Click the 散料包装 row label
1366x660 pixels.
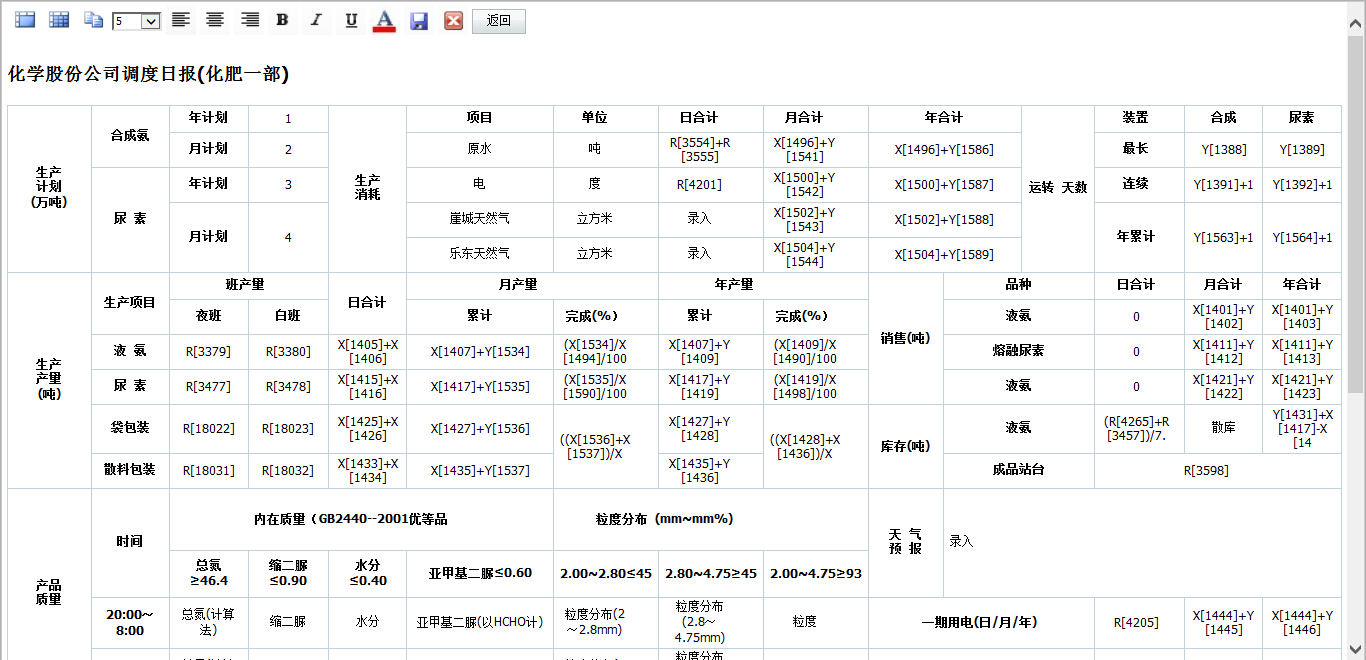(x=130, y=470)
